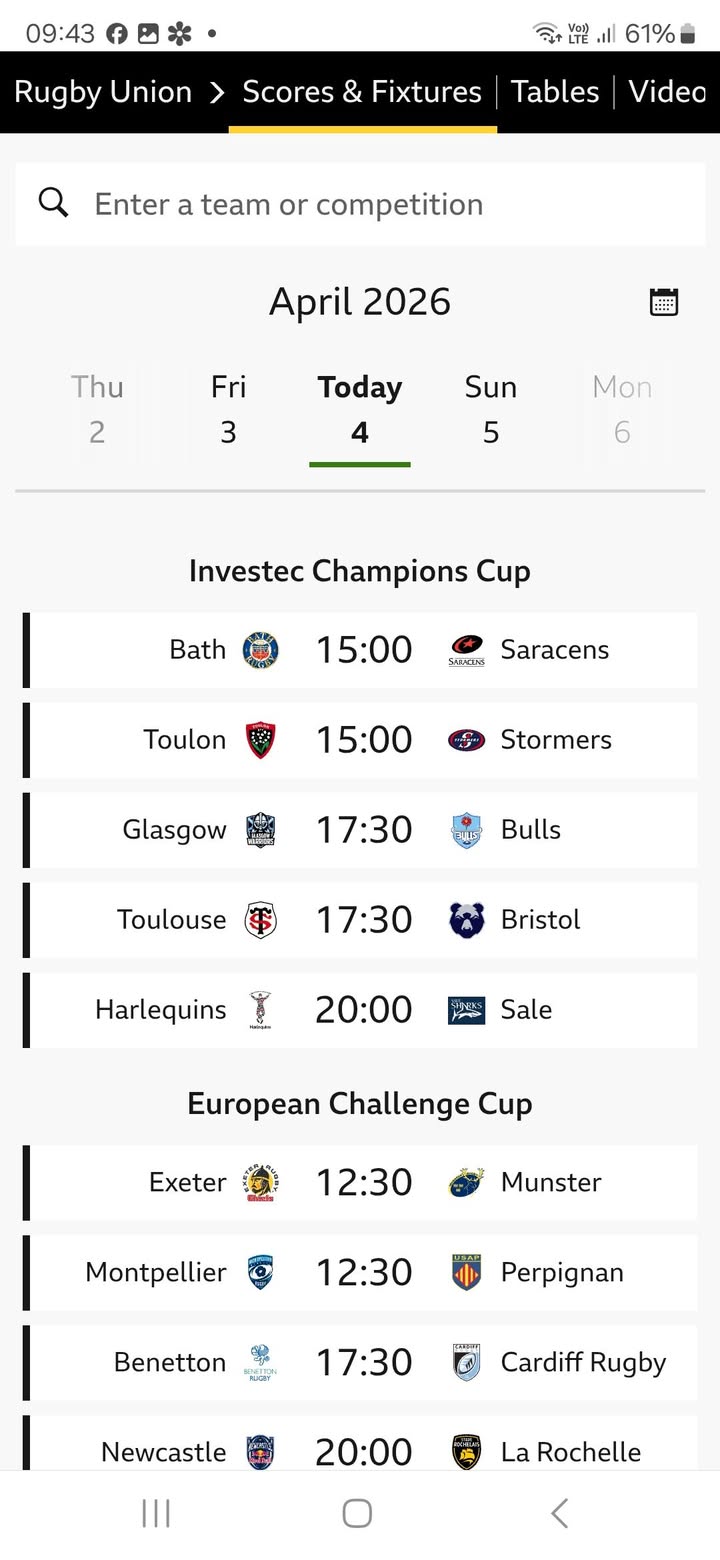The image size is (720, 1560).
Task: Open Bath vs Saracens fixture
Action: pyautogui.click(x=362, y=650)
